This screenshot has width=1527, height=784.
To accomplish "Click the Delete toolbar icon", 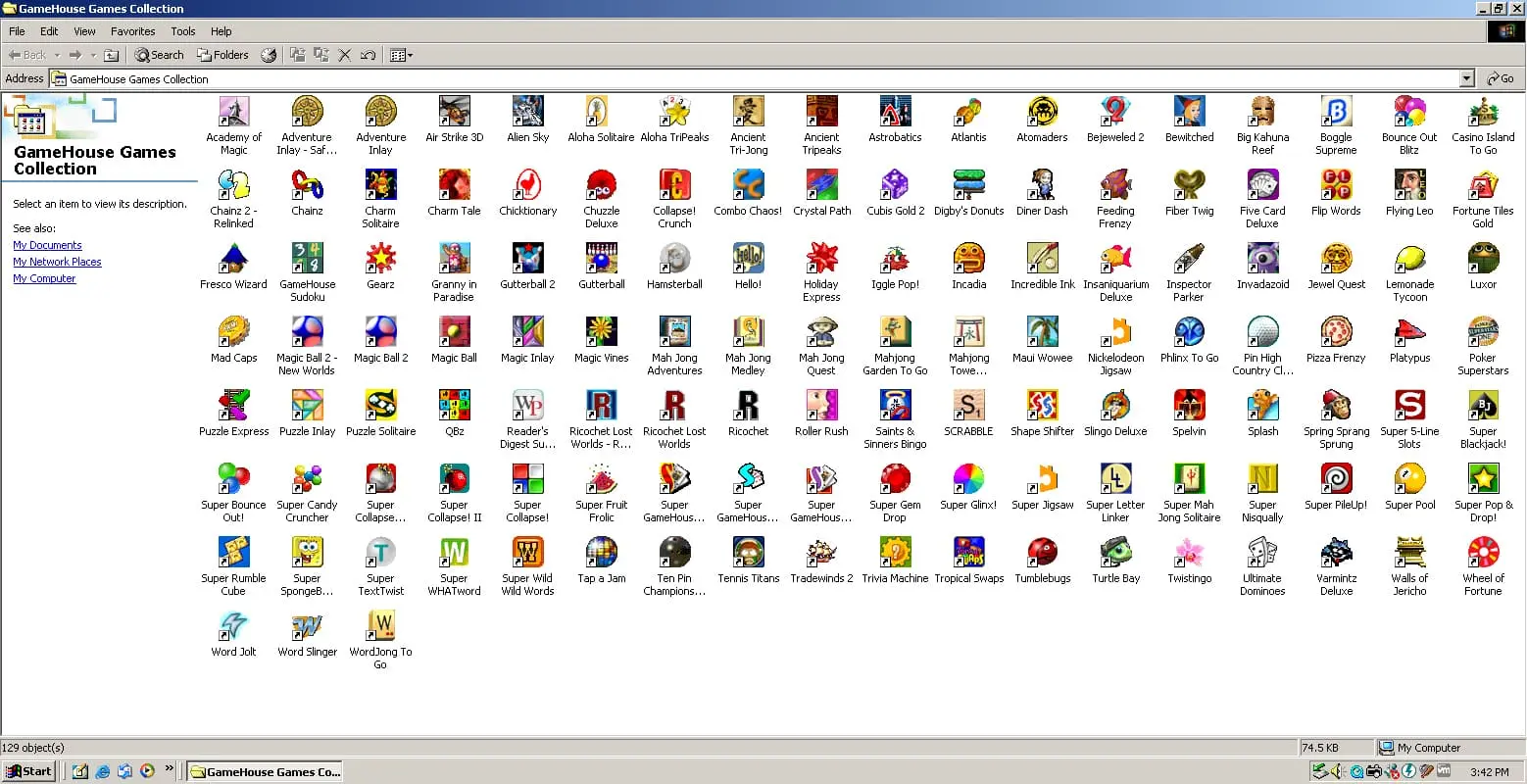I will [x=345, y=55].
